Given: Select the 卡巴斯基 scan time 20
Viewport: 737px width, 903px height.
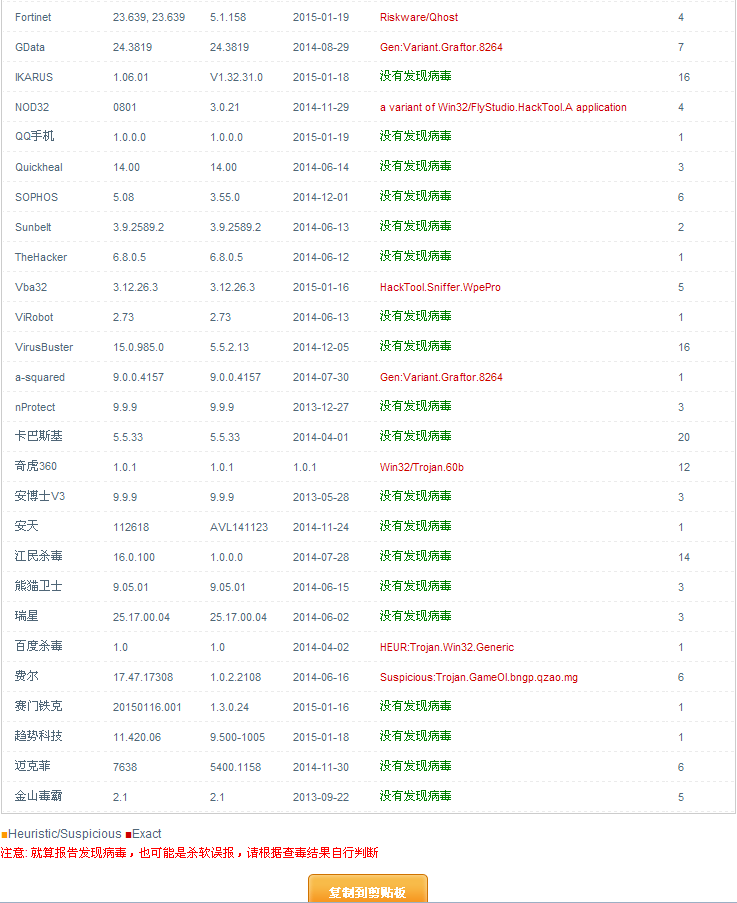Looking at the screenshot, I should pyautogui.click(x=683, y=437).
